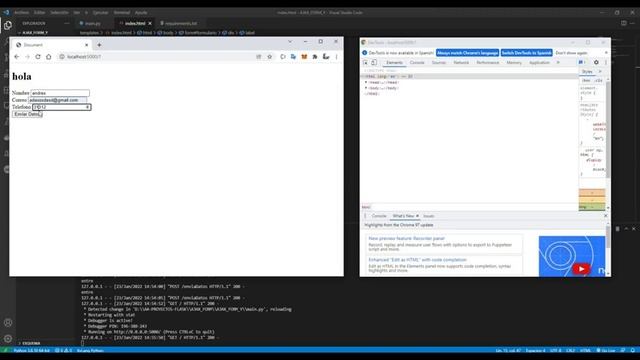
Task: Open Enhanced Edit as HTML link
Action: tap(417, 260)
